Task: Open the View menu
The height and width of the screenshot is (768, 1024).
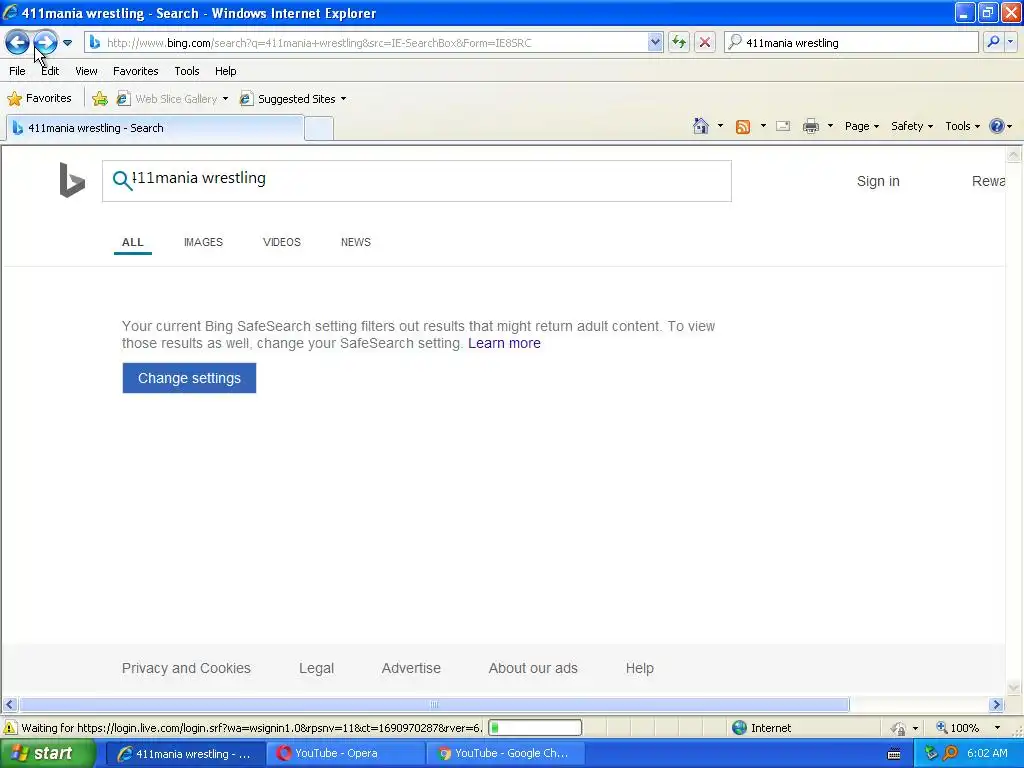Action: coord(86,71)
